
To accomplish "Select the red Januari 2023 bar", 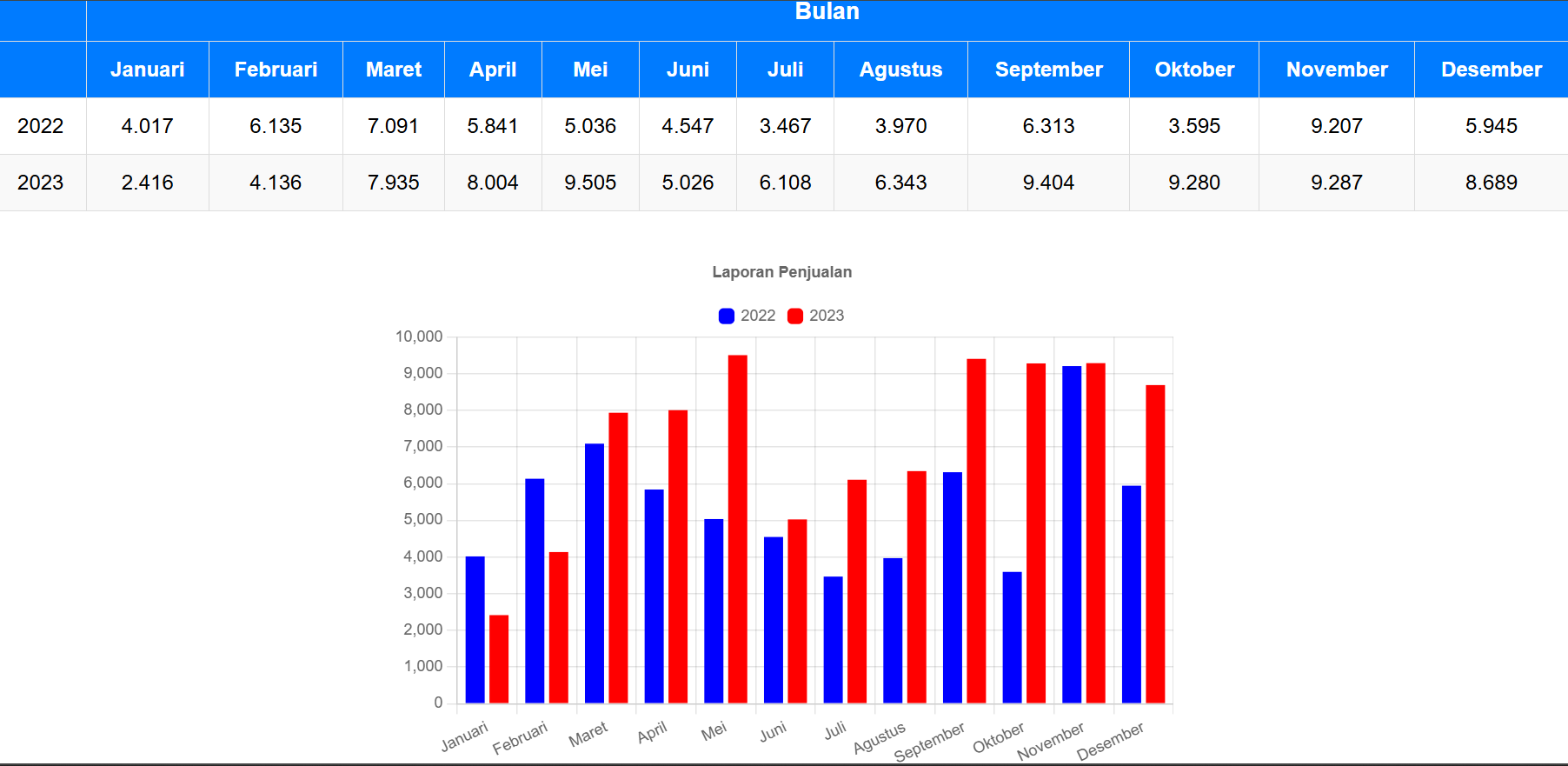I will [x=499, y=659].
